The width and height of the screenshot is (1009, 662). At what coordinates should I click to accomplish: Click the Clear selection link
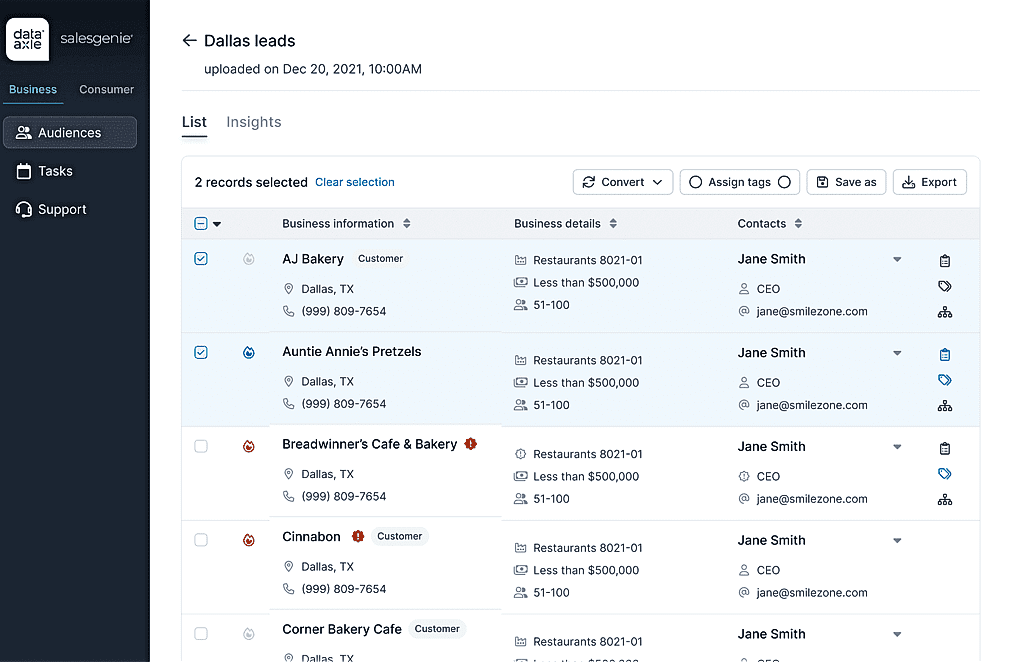tap(354, 182)
